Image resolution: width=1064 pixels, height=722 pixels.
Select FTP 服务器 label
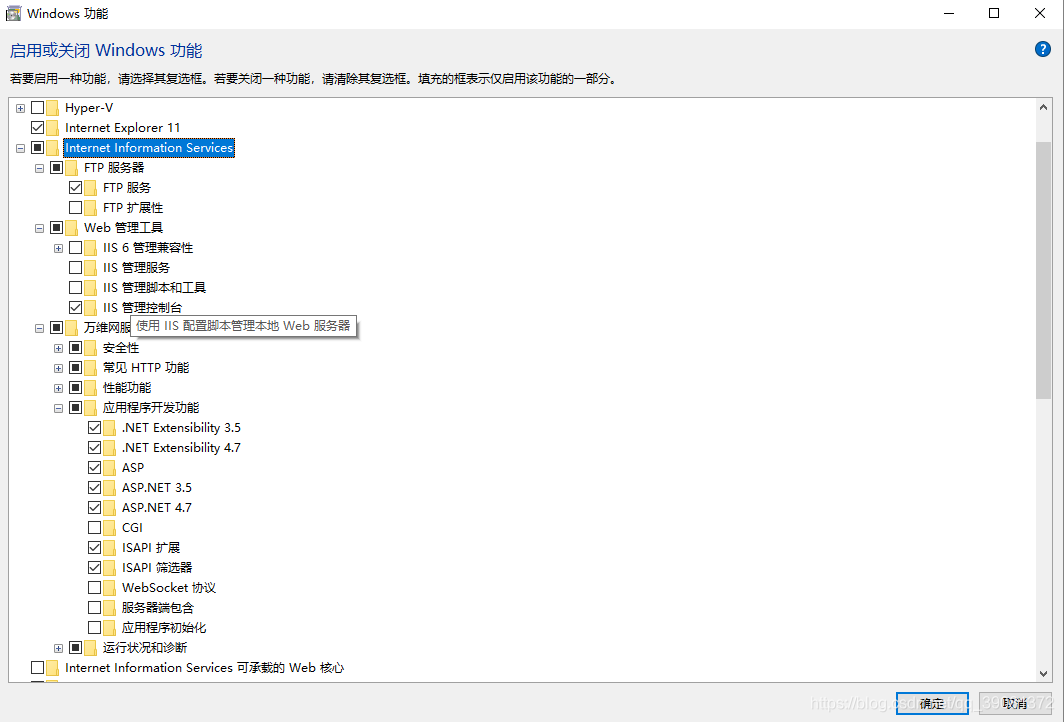(114, 168)
